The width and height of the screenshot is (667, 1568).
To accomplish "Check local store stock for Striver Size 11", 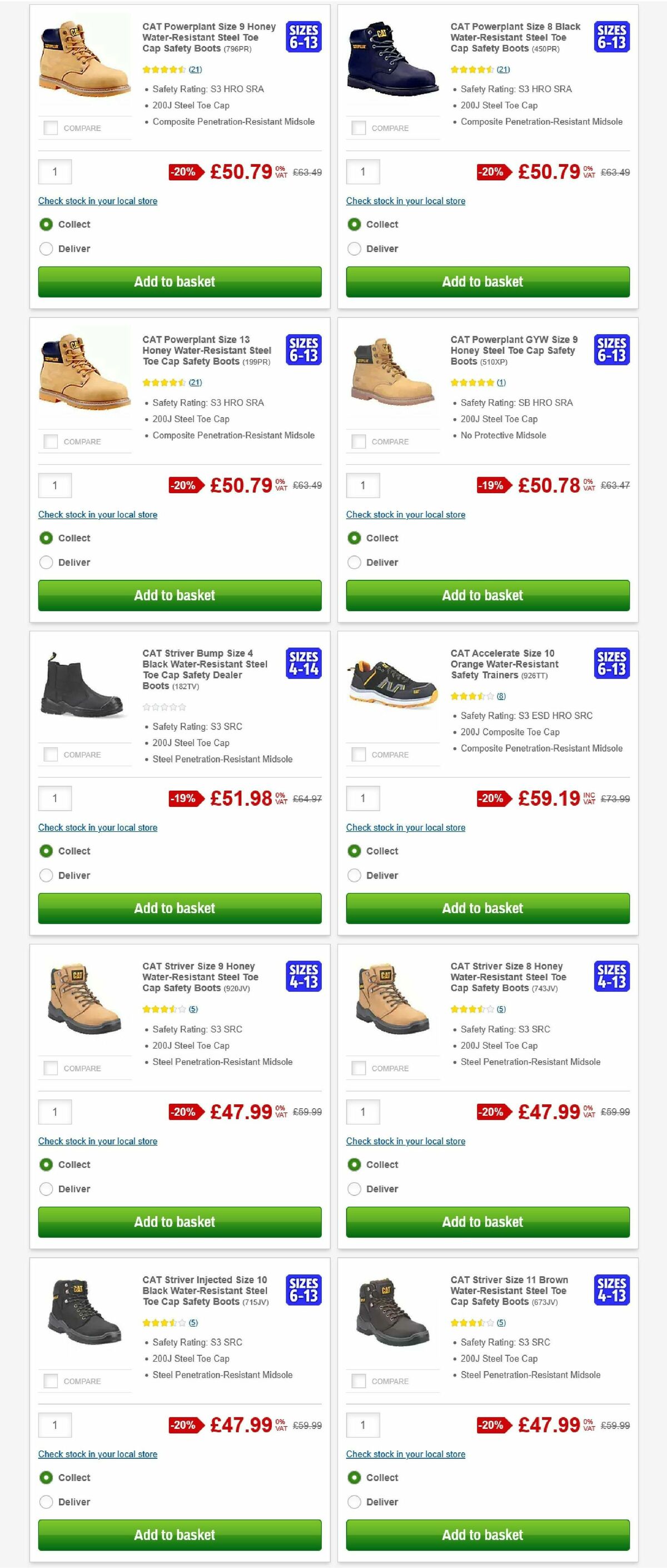I will (x=405, y=1454).
